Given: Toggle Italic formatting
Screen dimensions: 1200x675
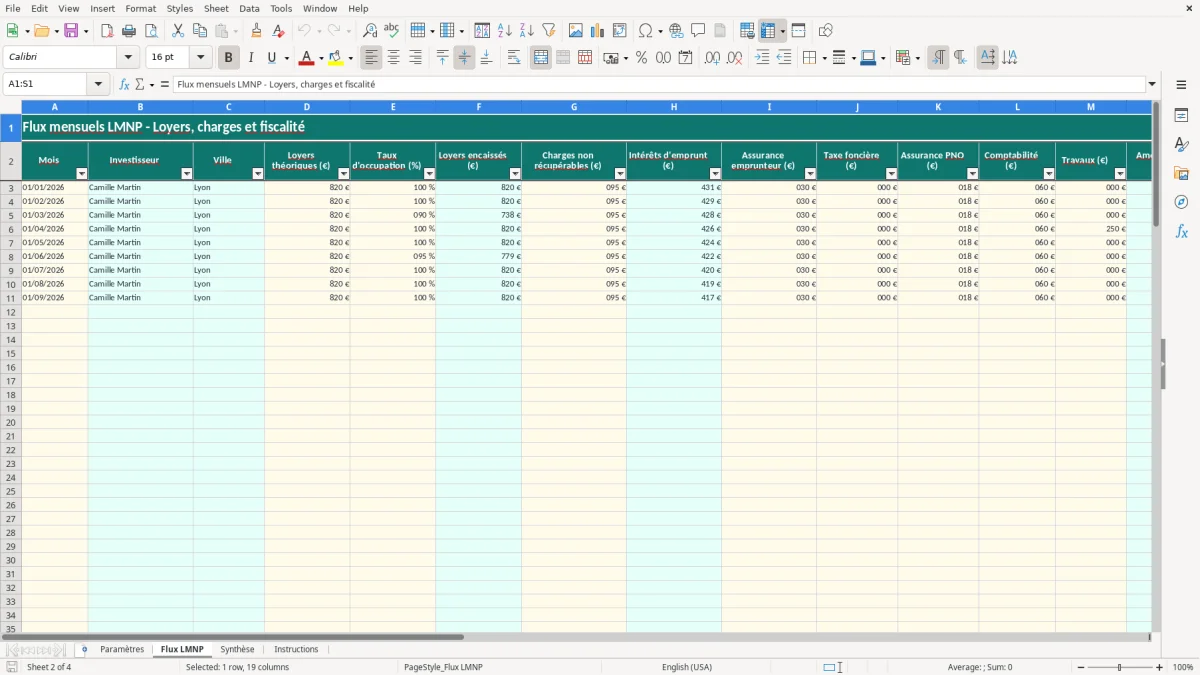Looking at the screenshot, I should click(250, 58).
